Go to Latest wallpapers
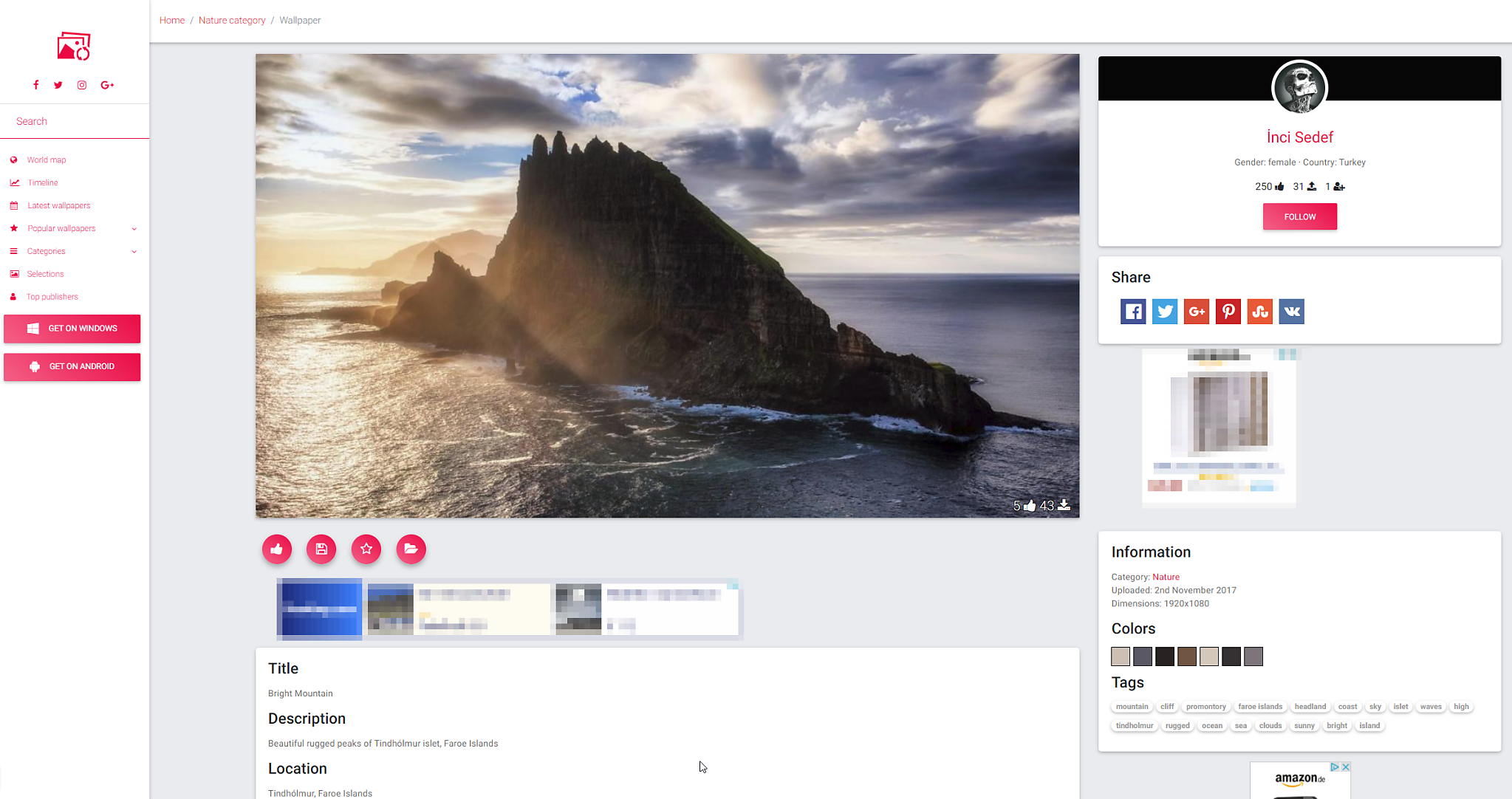1512x799 pixels. pos(58,205)
